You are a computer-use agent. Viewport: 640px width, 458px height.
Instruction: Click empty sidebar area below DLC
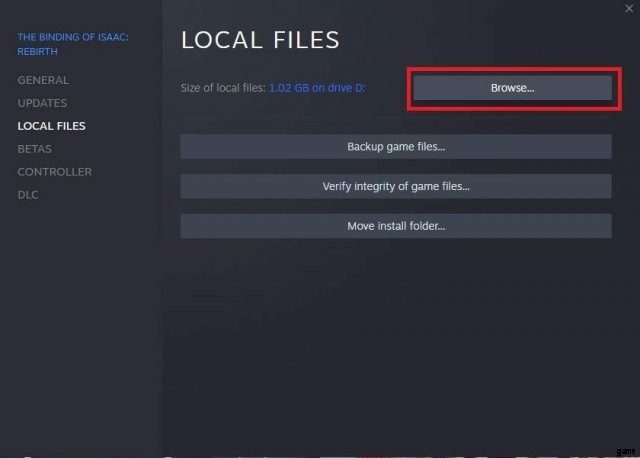[80, 320]
